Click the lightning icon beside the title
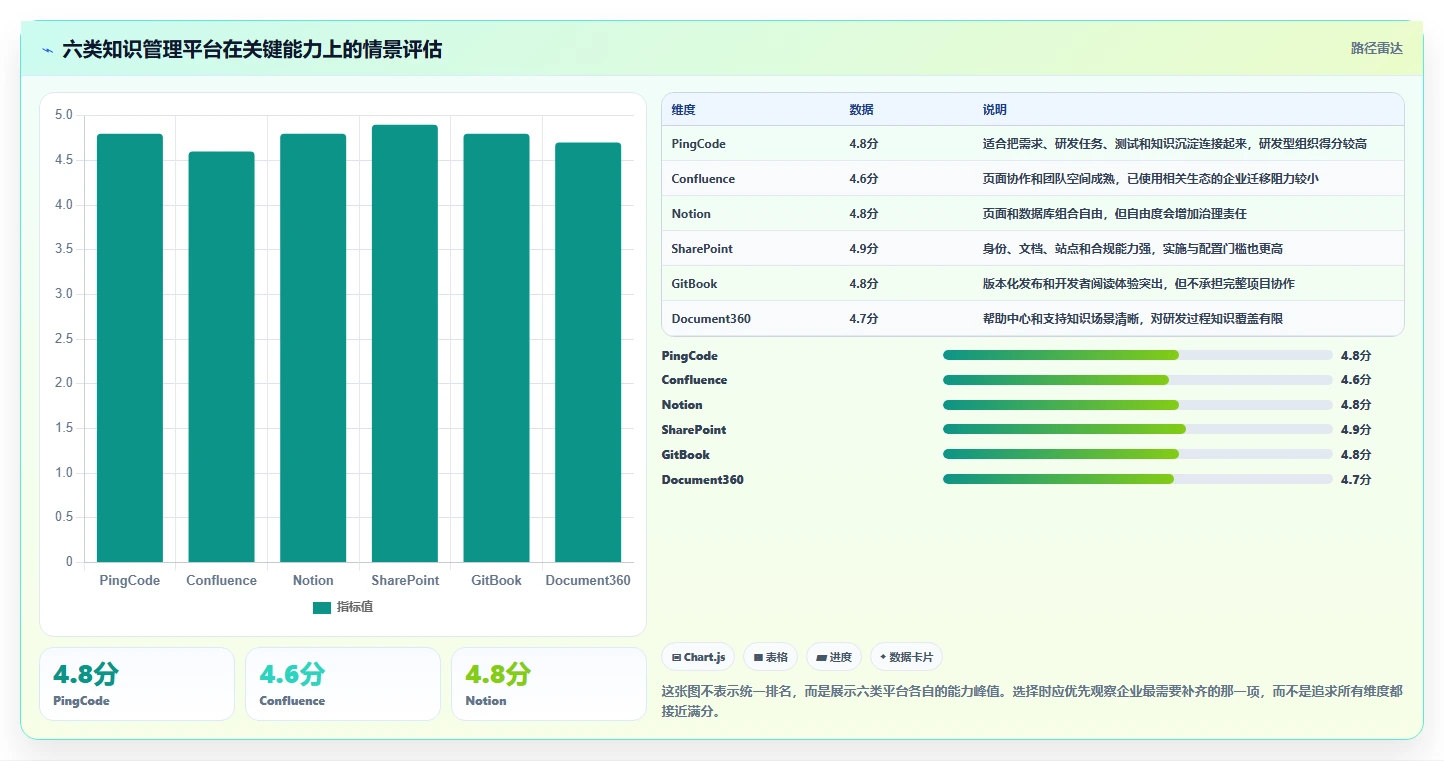 tap(47, 49)
